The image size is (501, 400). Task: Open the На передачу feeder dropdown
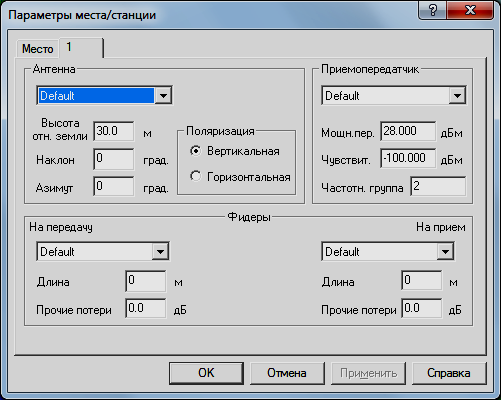[160, 251]
